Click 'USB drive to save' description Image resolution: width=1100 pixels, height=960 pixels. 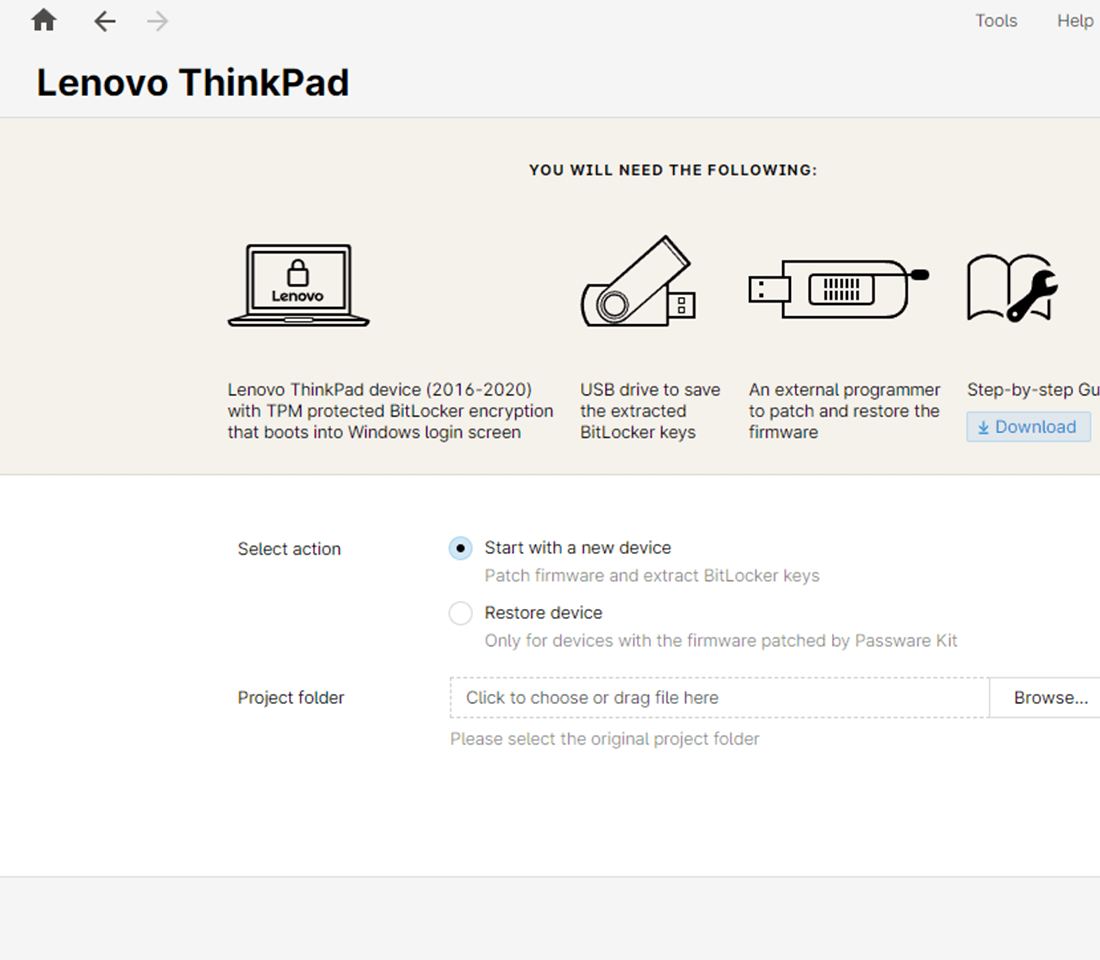(650, 411)
